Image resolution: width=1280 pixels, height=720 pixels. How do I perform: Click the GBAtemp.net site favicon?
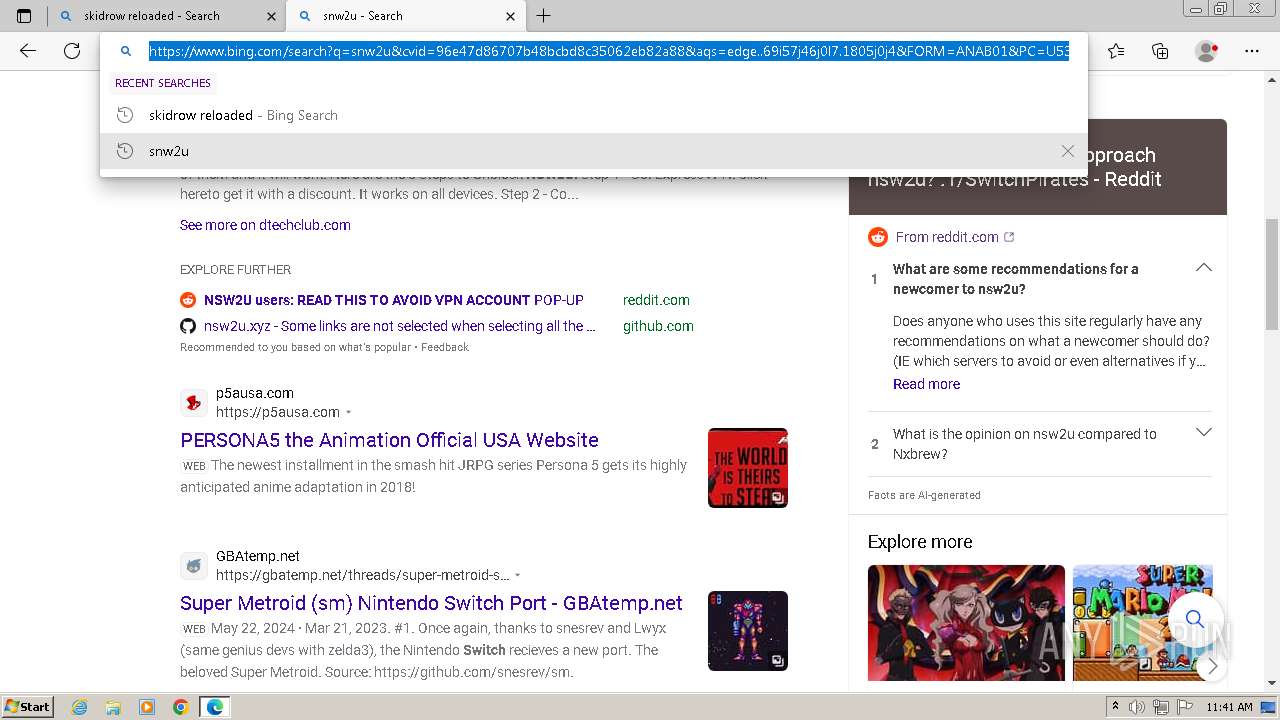[194, 566]
